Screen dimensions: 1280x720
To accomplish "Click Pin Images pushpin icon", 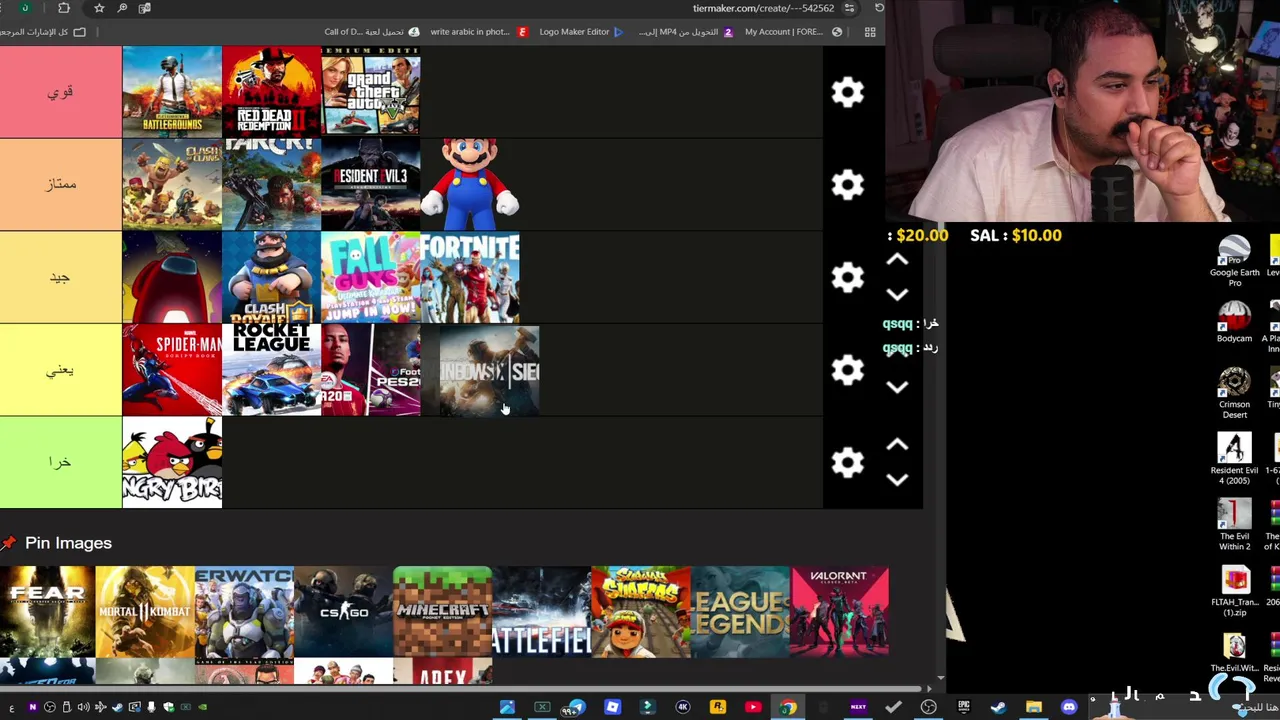I will click(9, 543).
